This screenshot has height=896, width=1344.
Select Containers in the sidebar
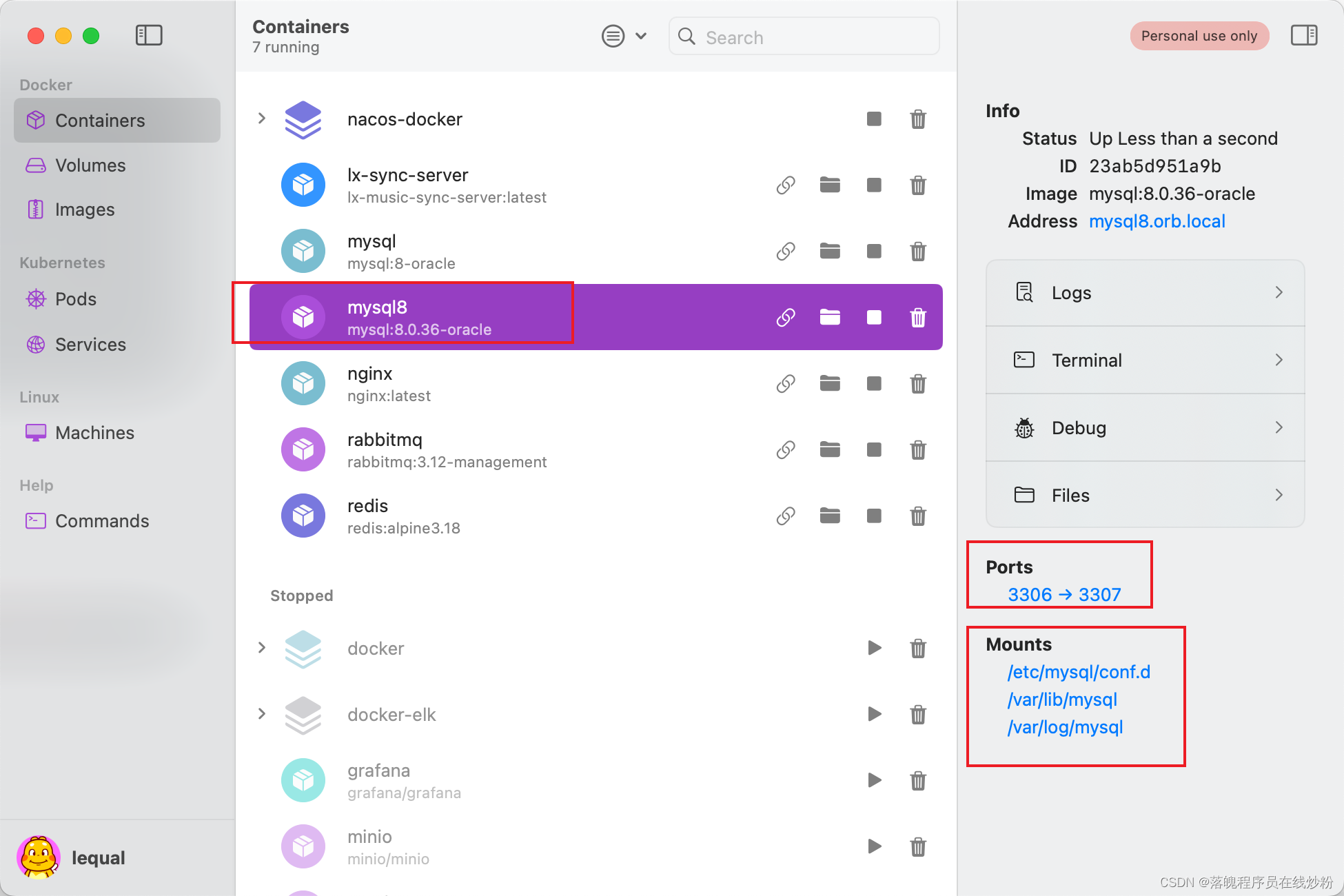point(117,121)
